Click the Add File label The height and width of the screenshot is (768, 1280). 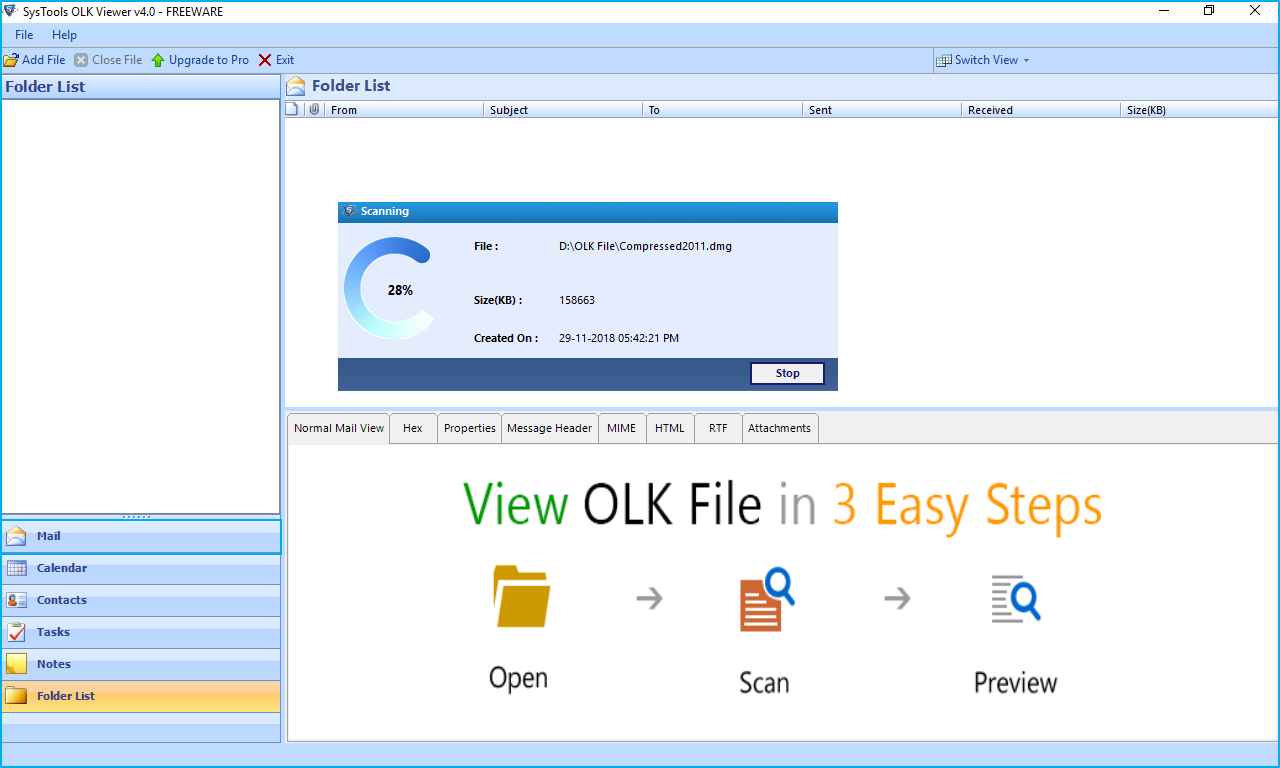[44, 60]
